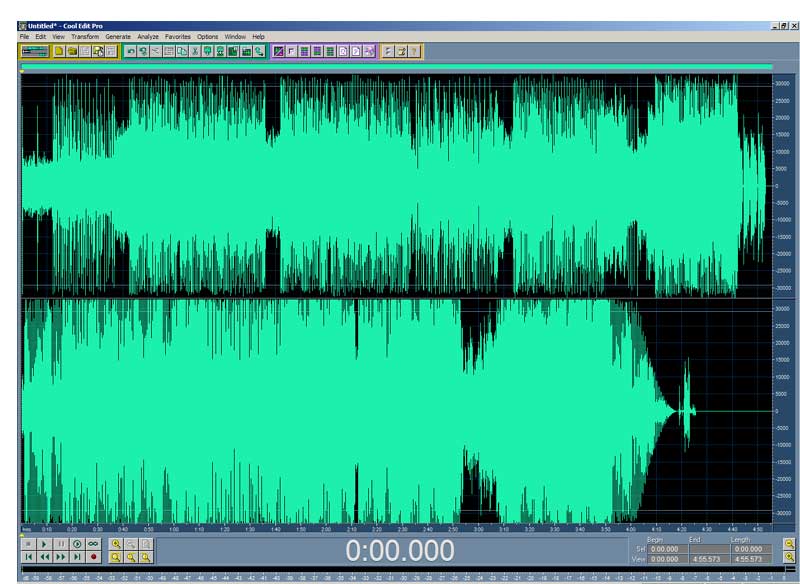Image resolution: width=800 pixels, height=584 pixels.
Task: Click the Cut scissors toolbar icon
Action: click(195, 51)
